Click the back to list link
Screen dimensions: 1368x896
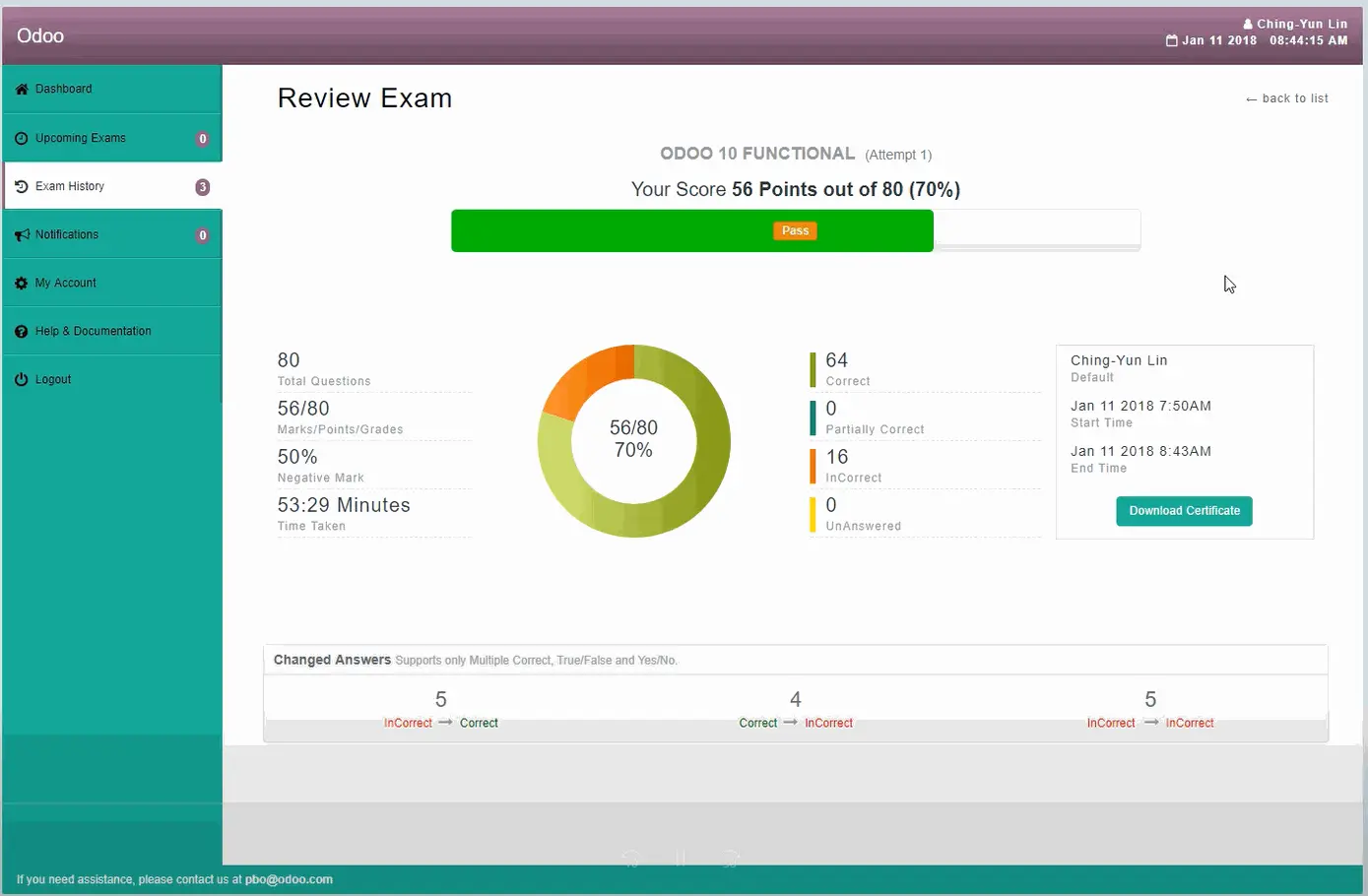point(1287,98)
